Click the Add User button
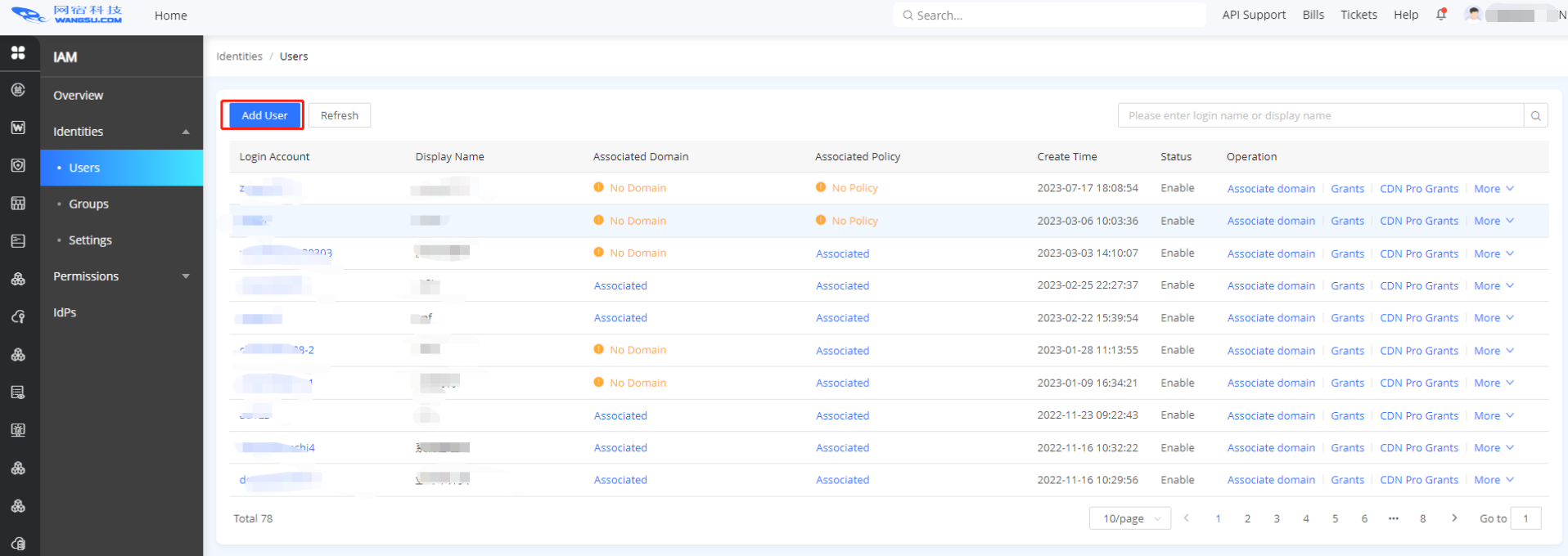1568x556 pixels. [x=264, y=115]
